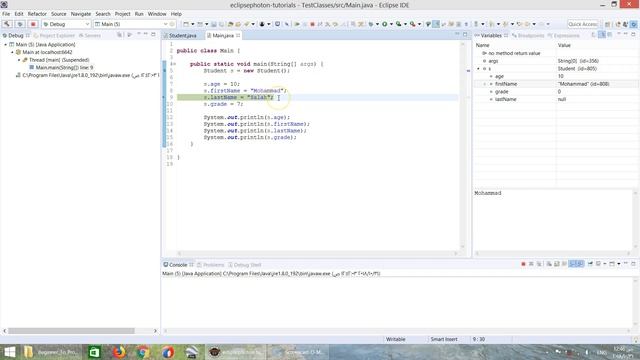640x360 pixels.
Task: Click the Quick Access search field
Action: point(582,24)
